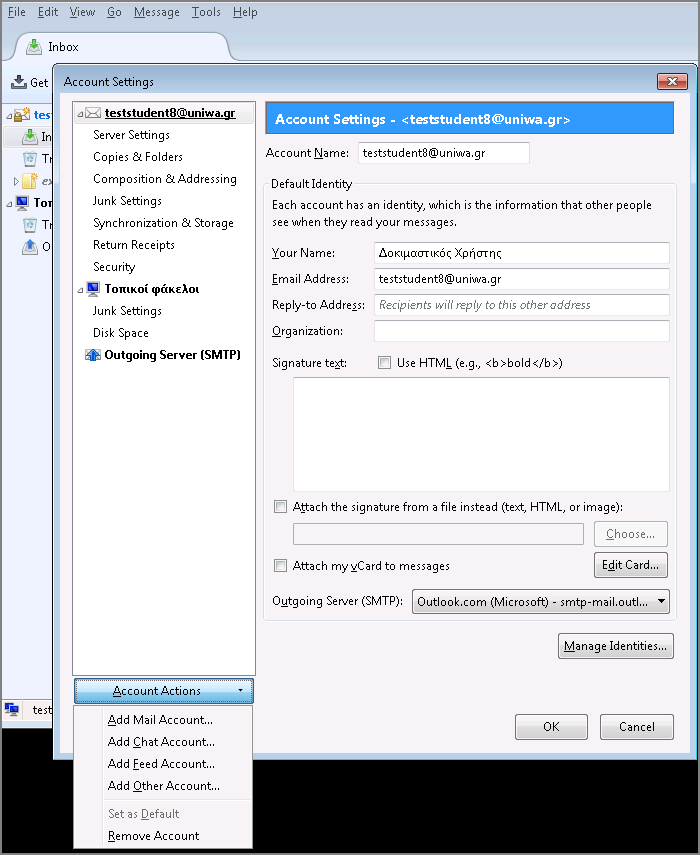Screen dimensions: 700x855
Task: Select Return Receipts in the tree
Action: [x=134, y=245]
